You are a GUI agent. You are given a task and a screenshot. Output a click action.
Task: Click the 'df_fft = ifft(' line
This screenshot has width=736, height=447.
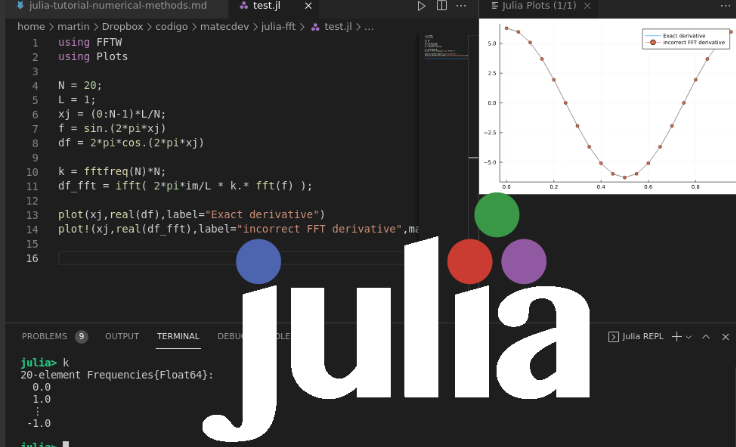click(185, 186)
